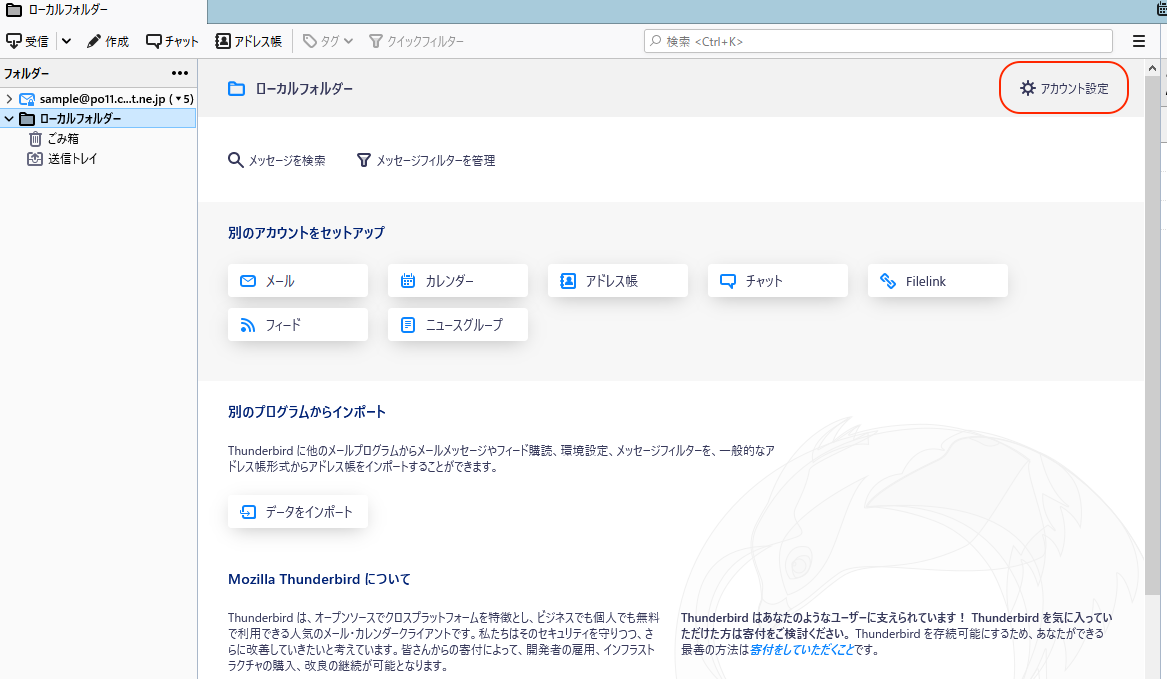Click メッセージを検索
The image size is (1167, 679).
pos(277,160)
